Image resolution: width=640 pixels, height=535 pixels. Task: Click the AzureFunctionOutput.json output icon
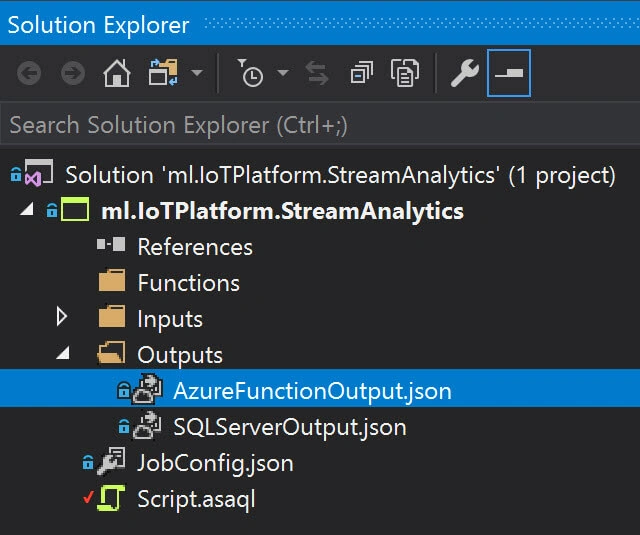(x=147, y=389)
